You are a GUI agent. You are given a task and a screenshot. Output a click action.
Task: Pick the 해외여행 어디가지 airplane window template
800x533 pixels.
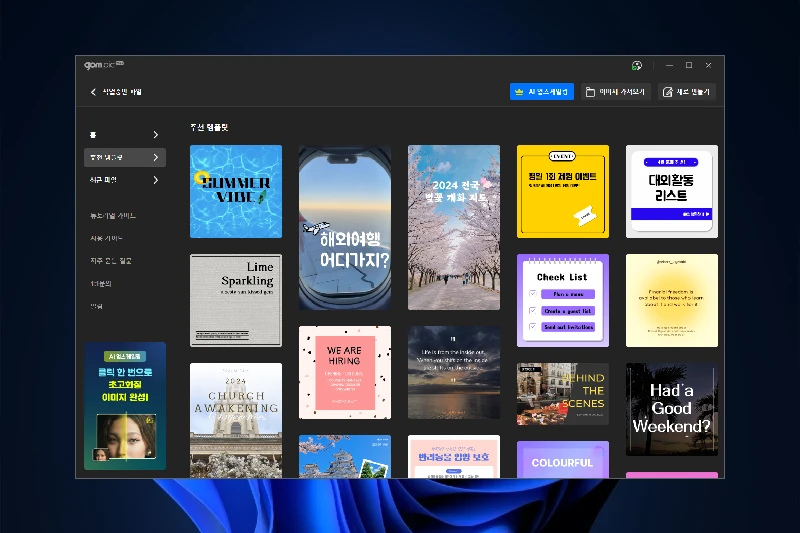tap(345, 228)
